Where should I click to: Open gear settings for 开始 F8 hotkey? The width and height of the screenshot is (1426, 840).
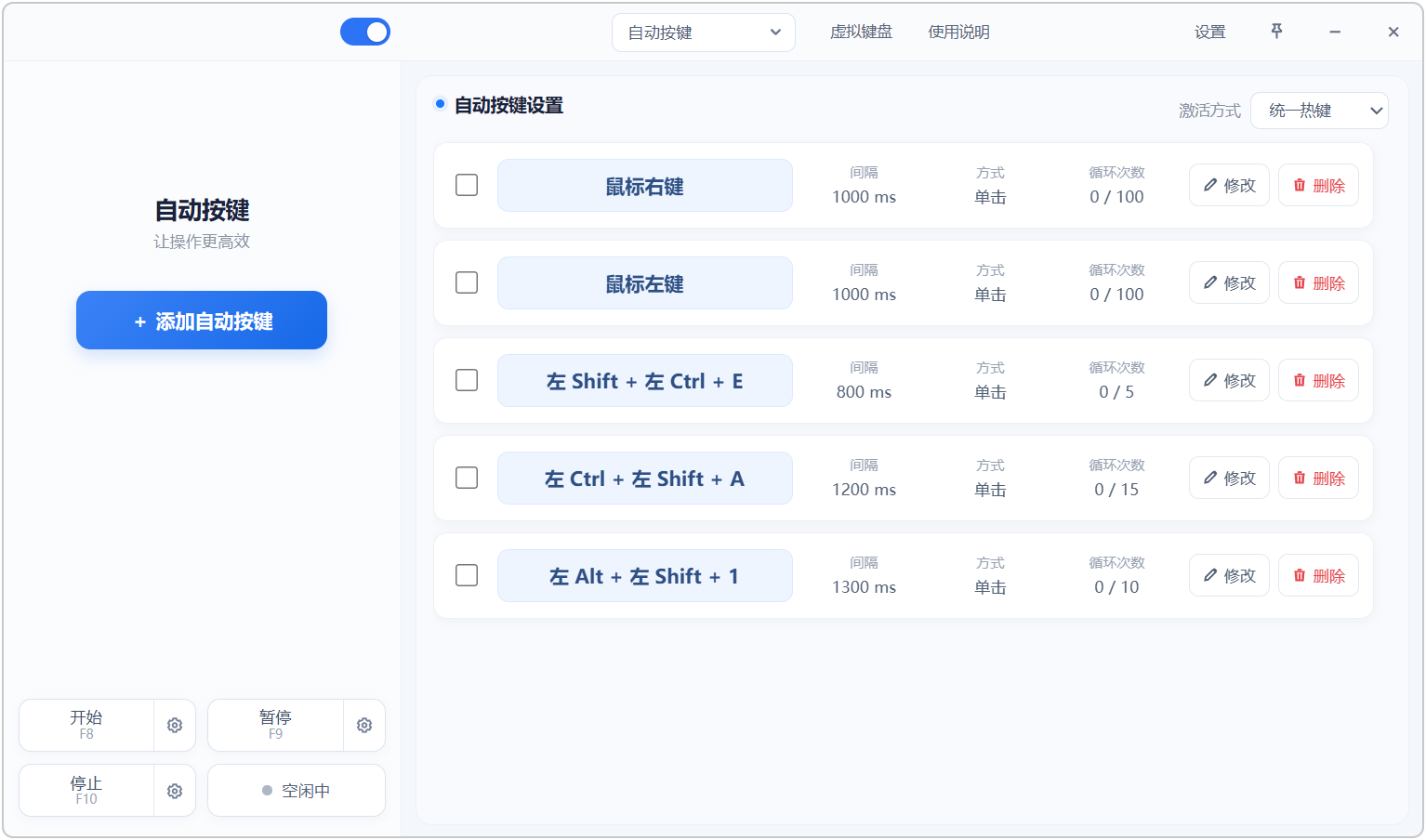175,726
